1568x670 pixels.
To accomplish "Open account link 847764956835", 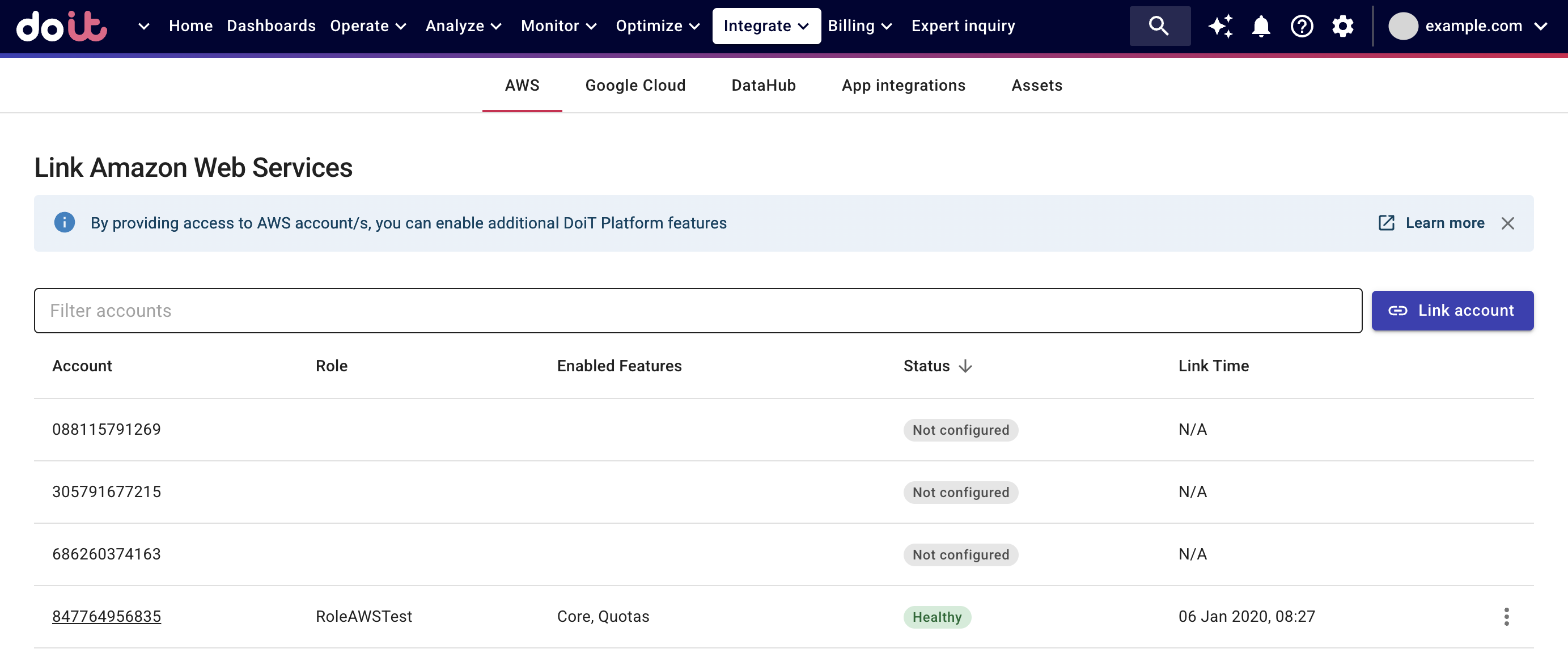I will [107, 617].
